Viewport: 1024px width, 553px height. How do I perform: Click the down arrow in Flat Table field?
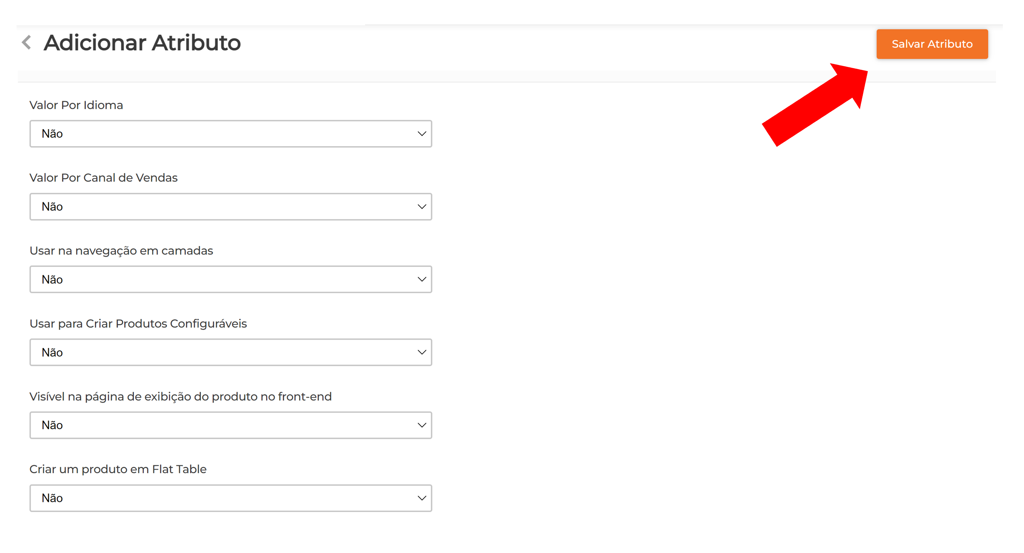(x=421, y=498)
